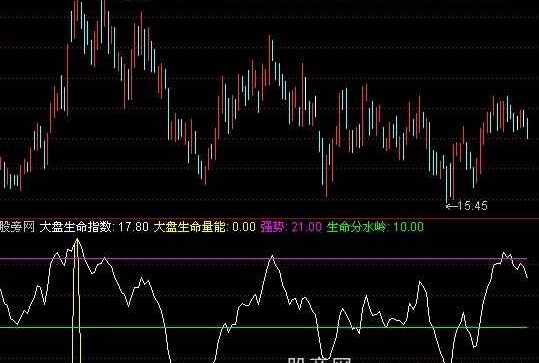Click the 0.00 volume energy value
539x363 pixels.
(244, 227)
